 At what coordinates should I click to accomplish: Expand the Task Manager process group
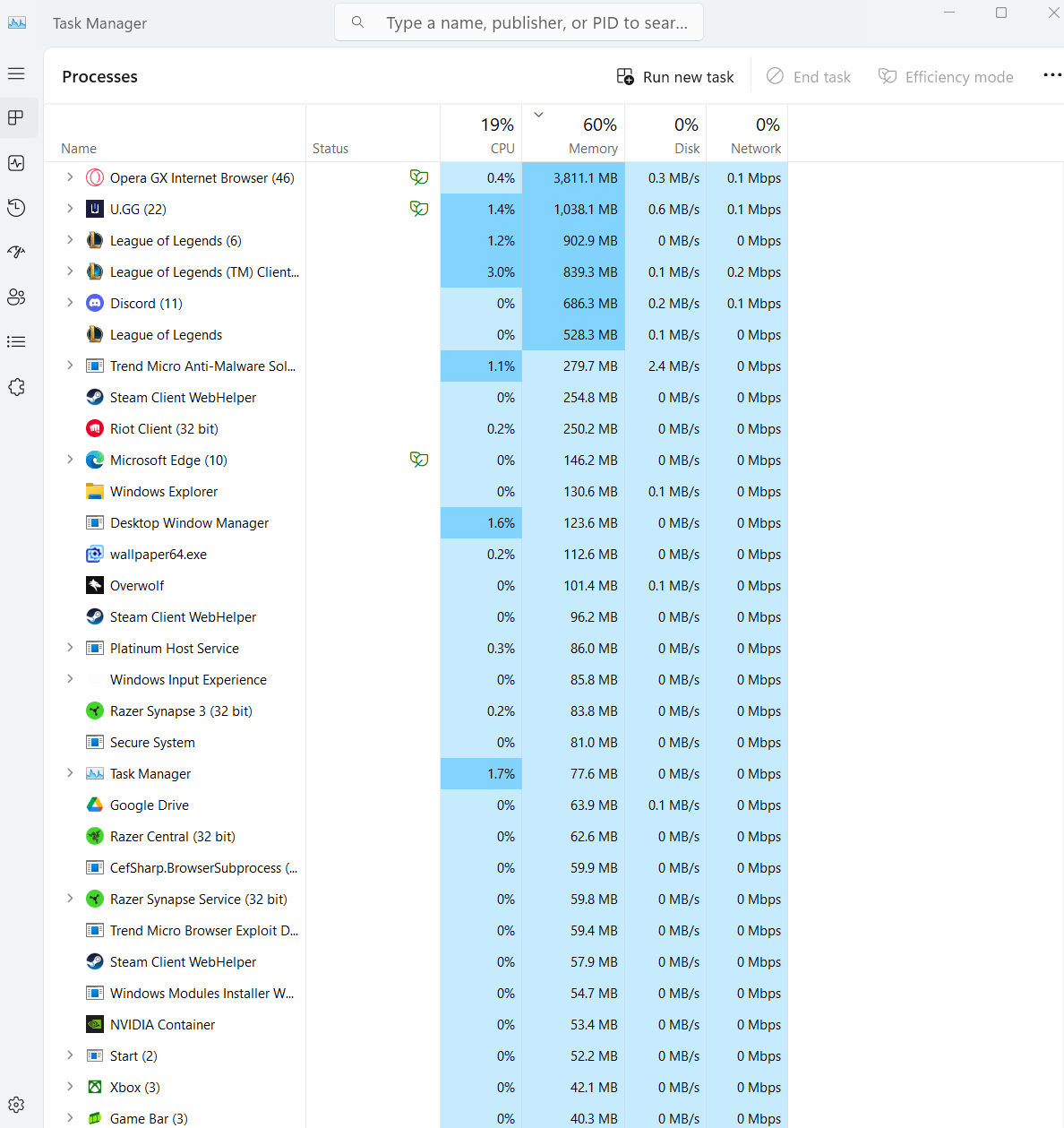coord(70,773)
